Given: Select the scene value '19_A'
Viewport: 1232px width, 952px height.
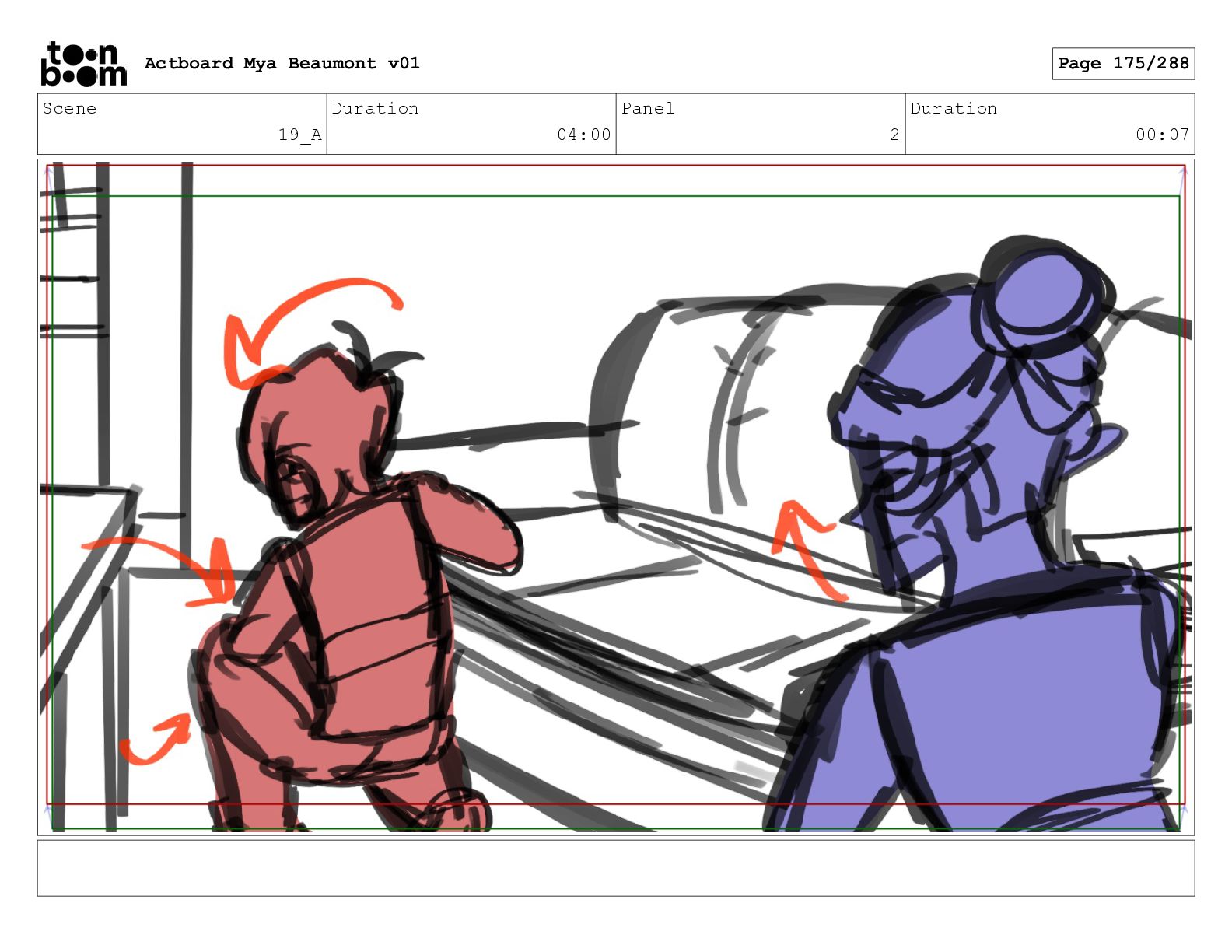Looking at the screenshot, I should (x=300, y=135).
